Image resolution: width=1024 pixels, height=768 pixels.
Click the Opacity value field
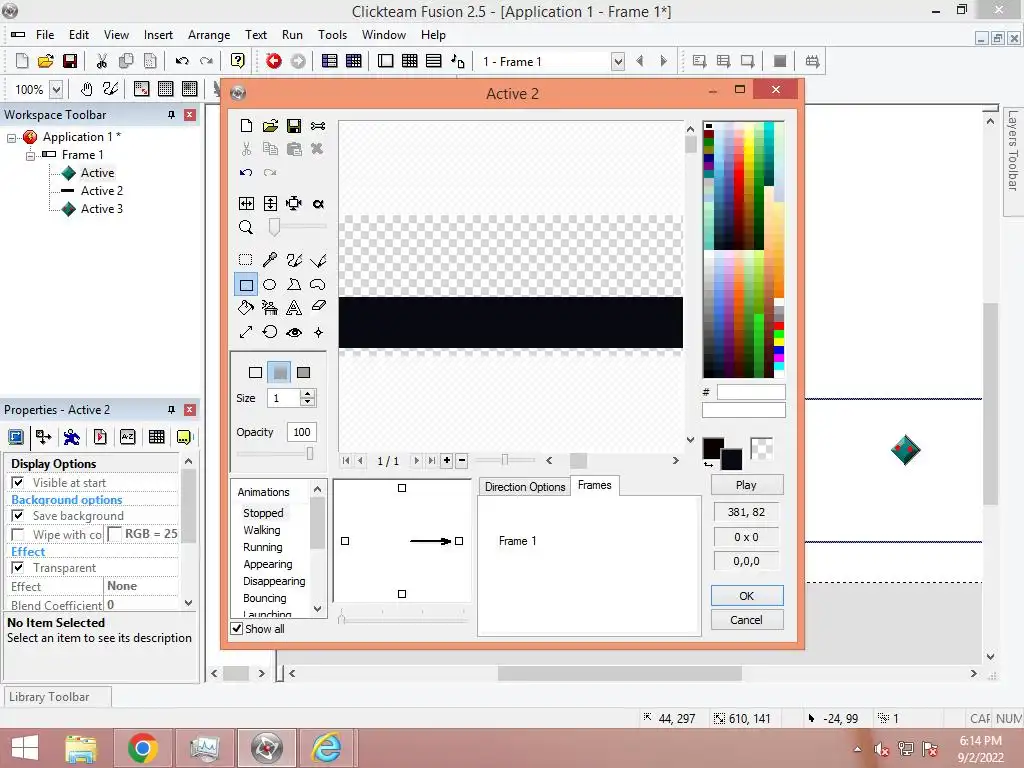click(301, 432)
